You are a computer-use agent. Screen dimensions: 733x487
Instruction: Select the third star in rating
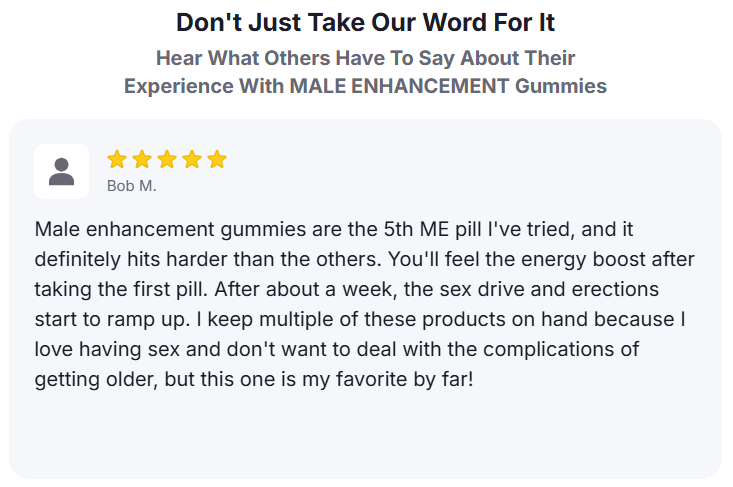[167, 159]
